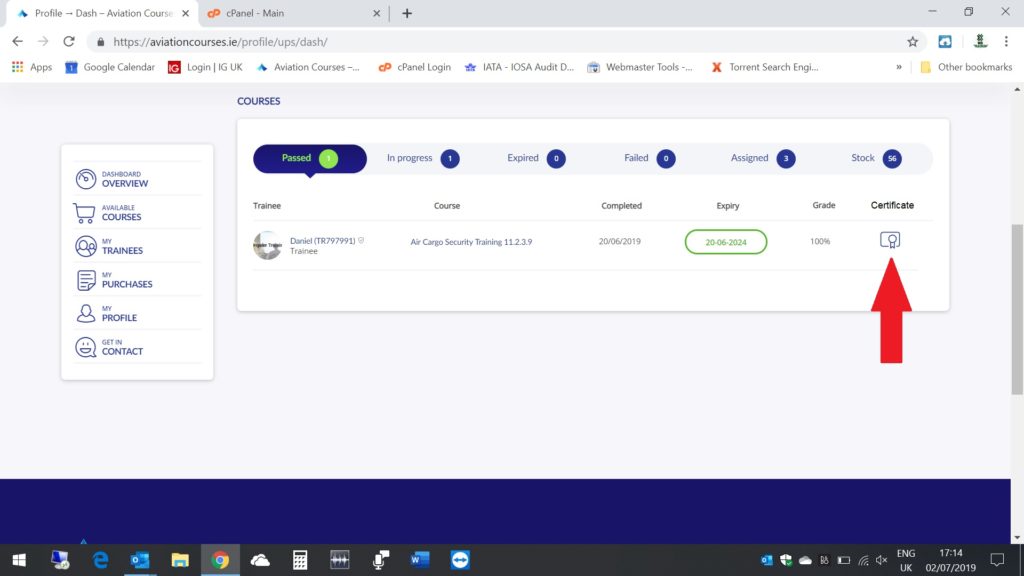
Task: Click the Get In Contact icon
Action: (x=86, y=347)
